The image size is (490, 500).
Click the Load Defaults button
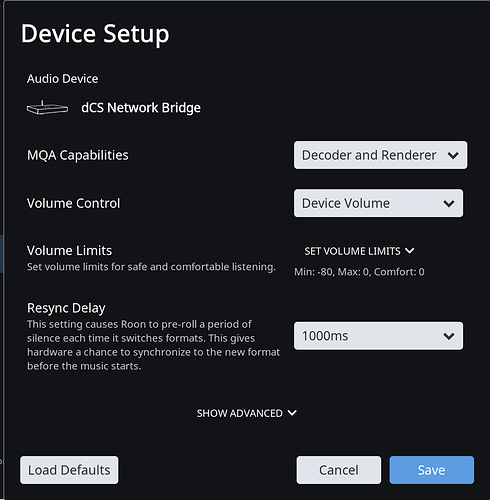coord(69,470)
